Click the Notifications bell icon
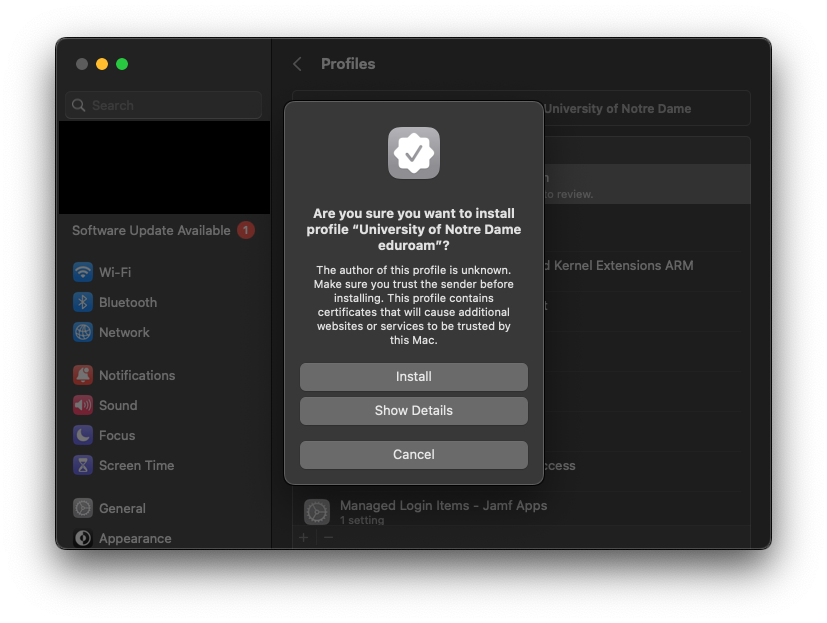This screenshot has width=827, height=623. click(x=83, y=375)
